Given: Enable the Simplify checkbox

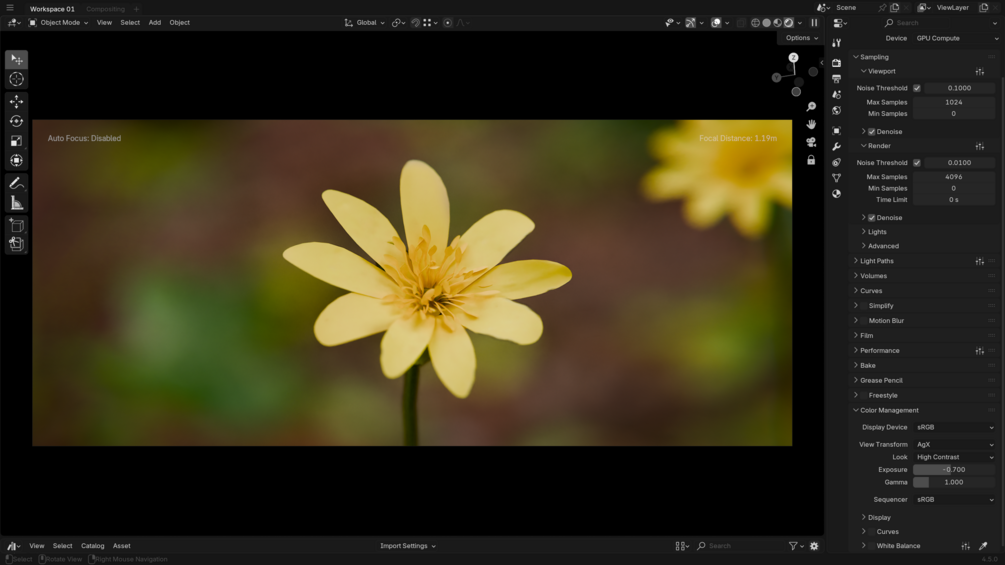Looking at the screenshot, I should click(x=863, y=306).
